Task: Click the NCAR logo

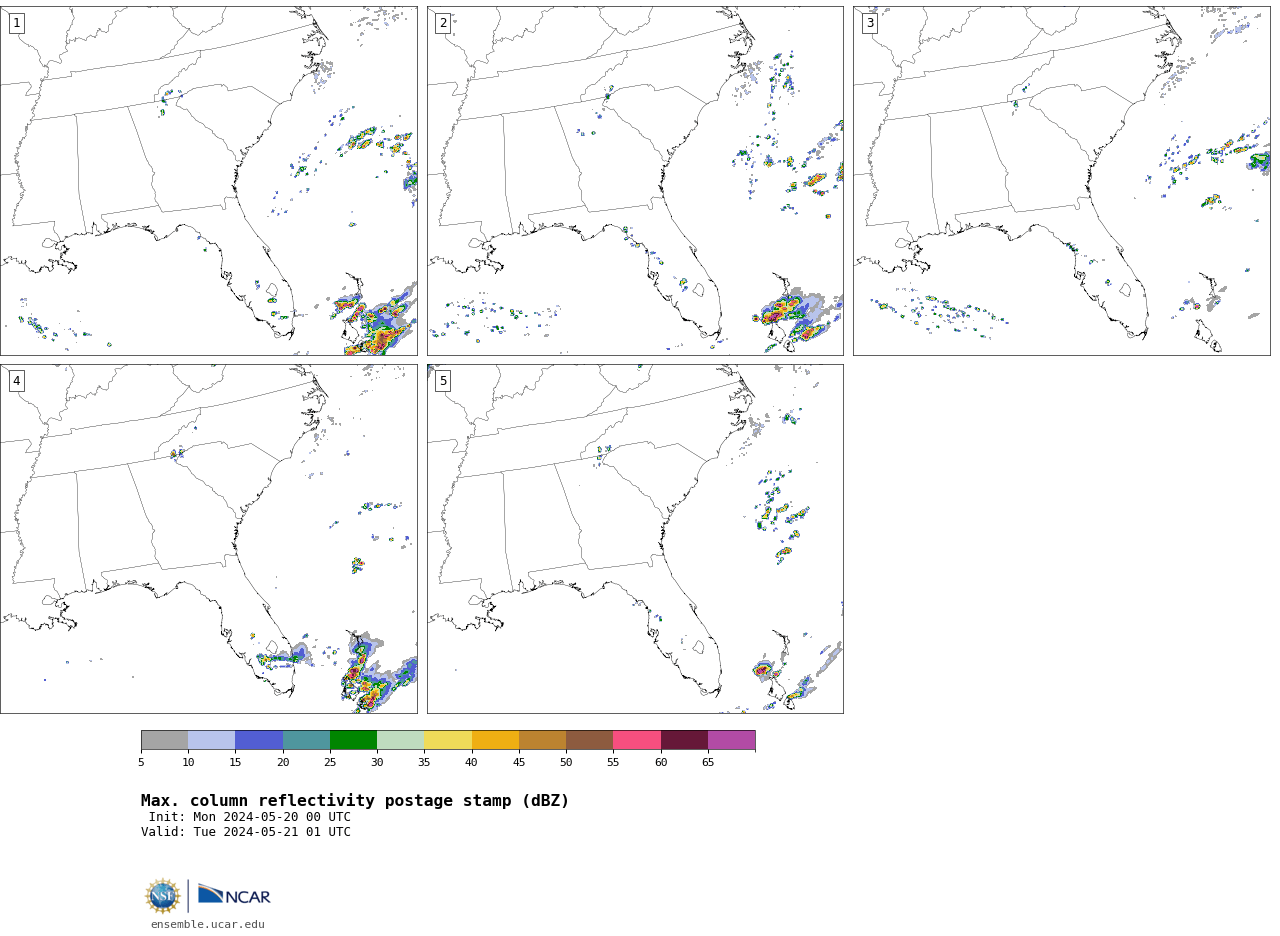Action: 234,895
